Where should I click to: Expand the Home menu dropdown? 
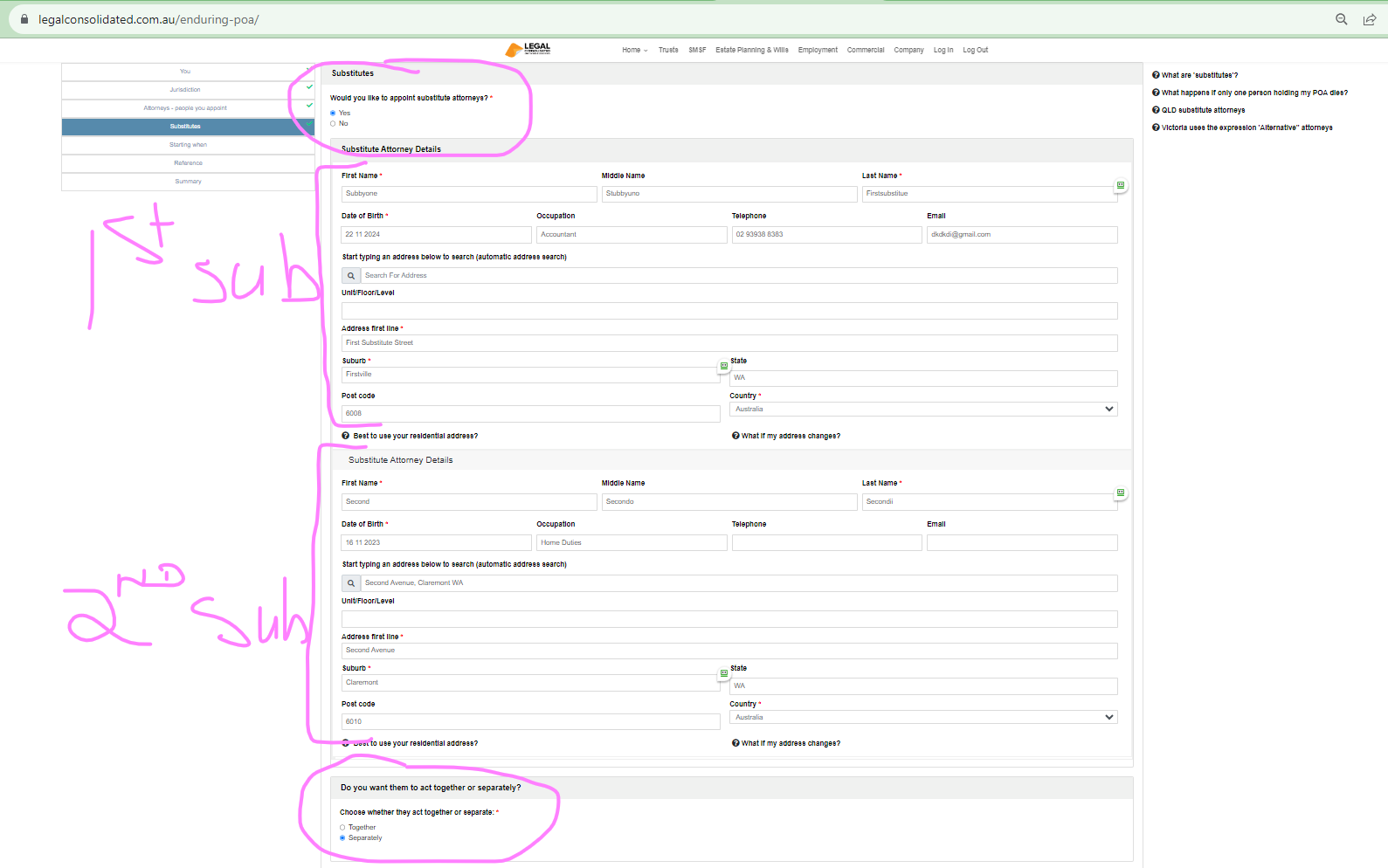point(635,50)
